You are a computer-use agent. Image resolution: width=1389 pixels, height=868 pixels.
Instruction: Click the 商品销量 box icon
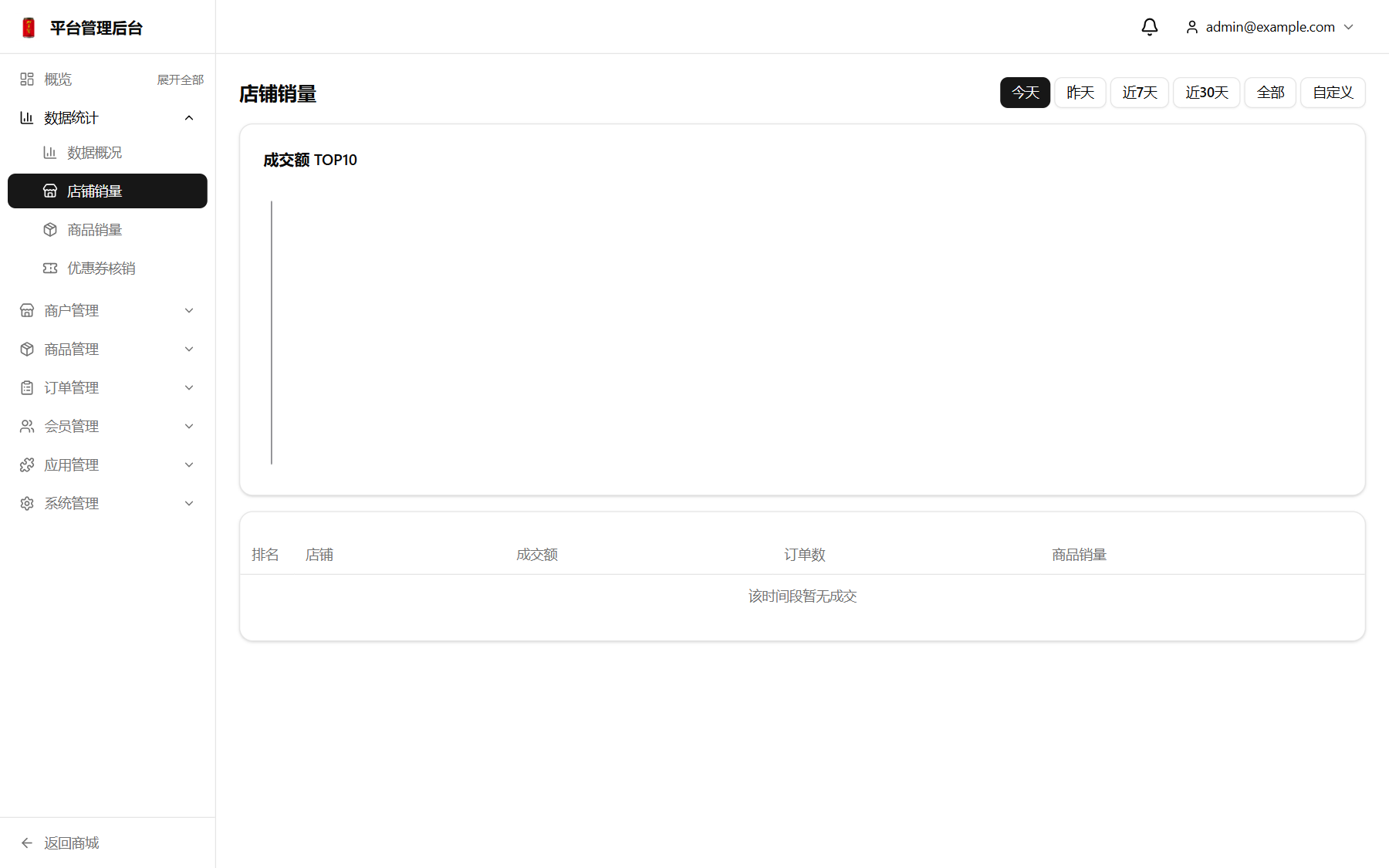[x=50, y=230]
